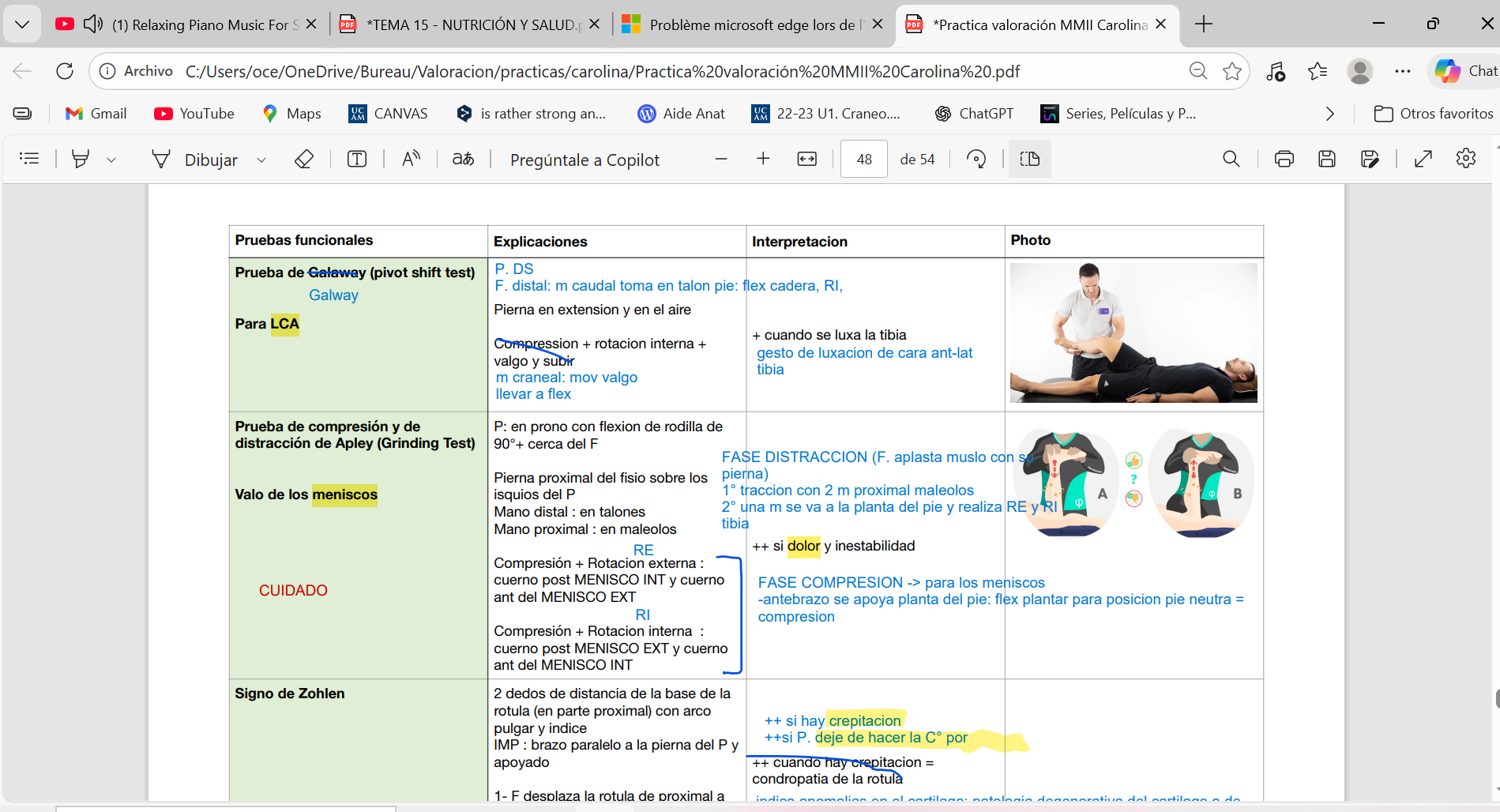Save the PDF file
Image resolution: width=1500 pixels, height=812 pixels.
1327,159
